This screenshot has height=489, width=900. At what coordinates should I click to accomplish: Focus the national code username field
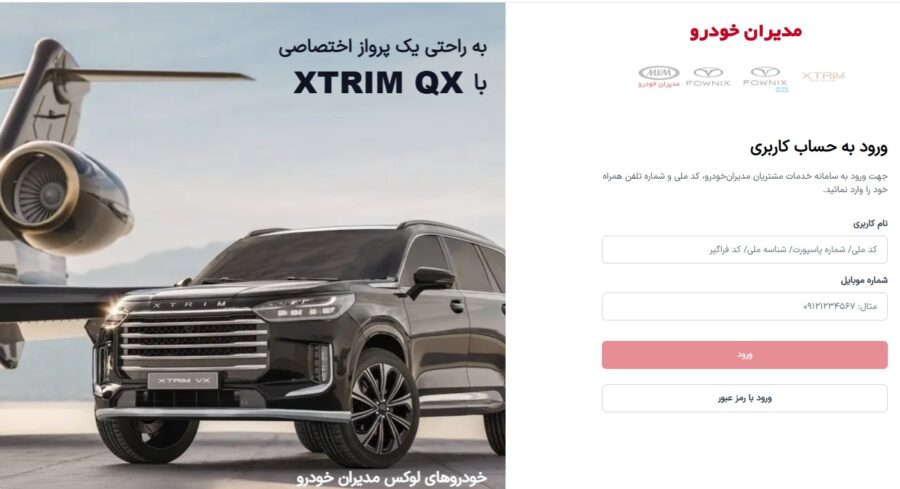744,250
